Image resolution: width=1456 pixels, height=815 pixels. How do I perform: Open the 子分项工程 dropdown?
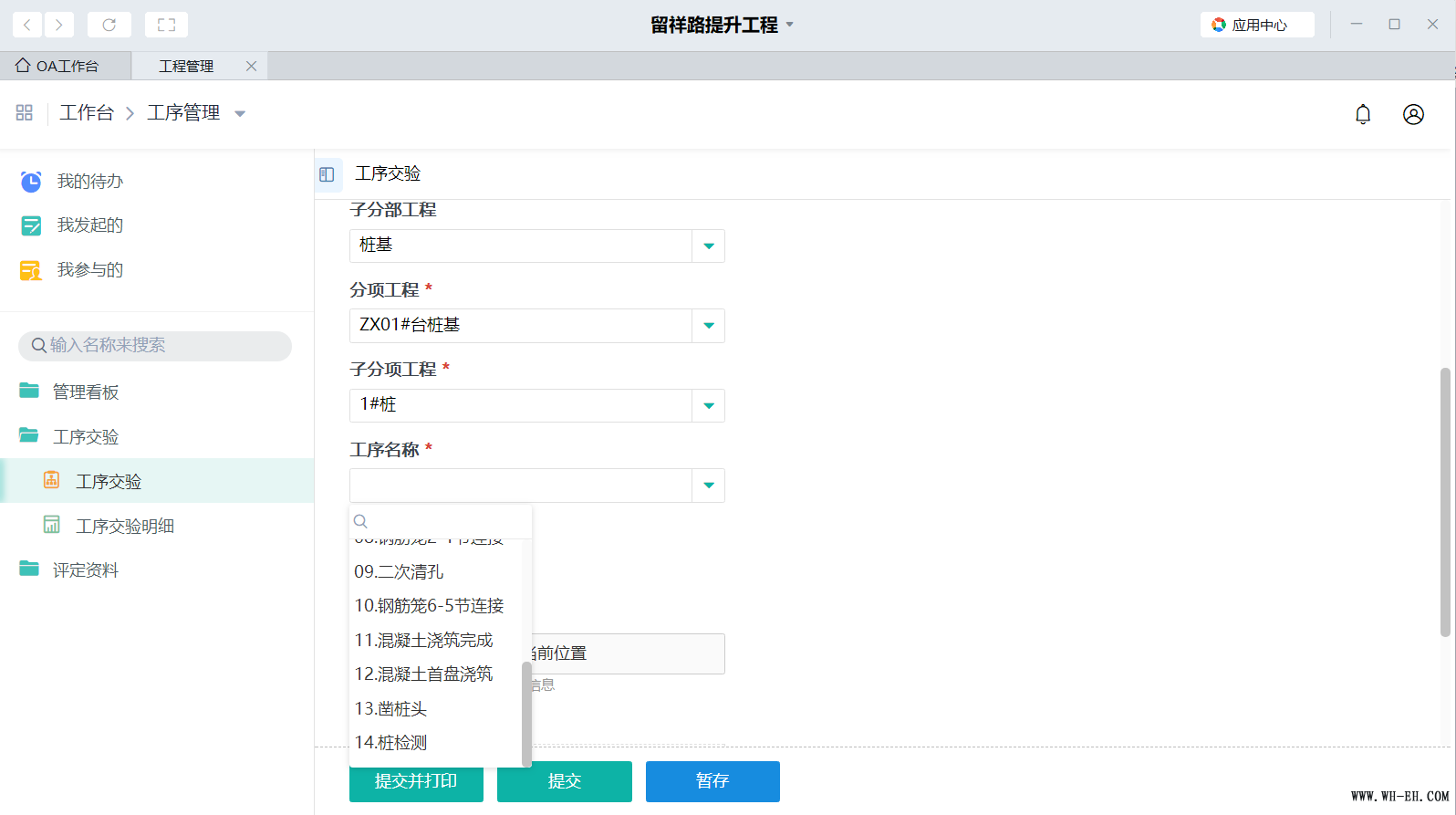tap(708, 405)
